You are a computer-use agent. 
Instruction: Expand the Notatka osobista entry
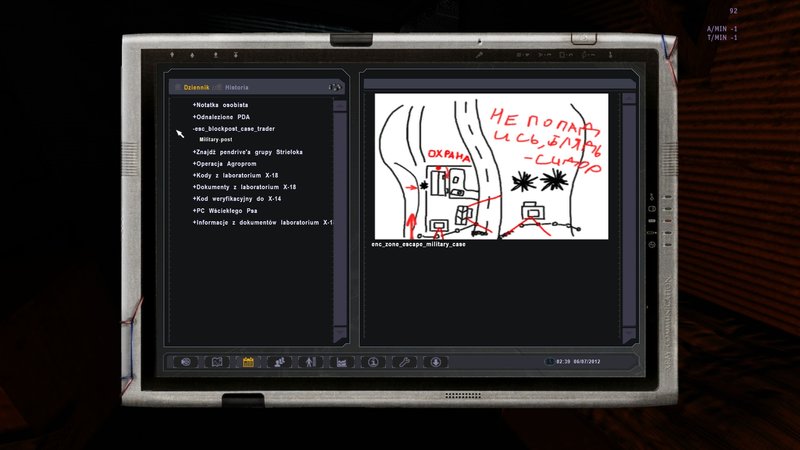[x=222, y=105]
